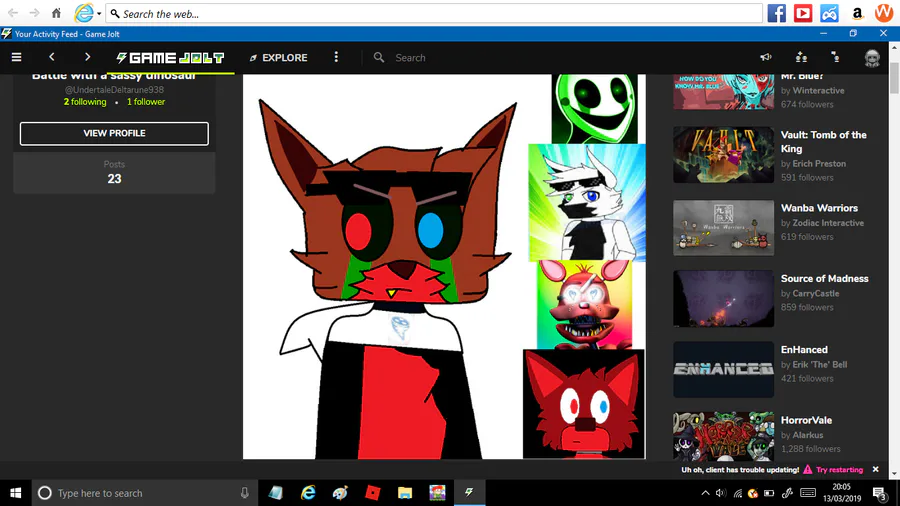Open the Game Jolt hamburger sidebar menu
Image resolution: width=900 pixels, height=506 pixels.
pos(16,57)
